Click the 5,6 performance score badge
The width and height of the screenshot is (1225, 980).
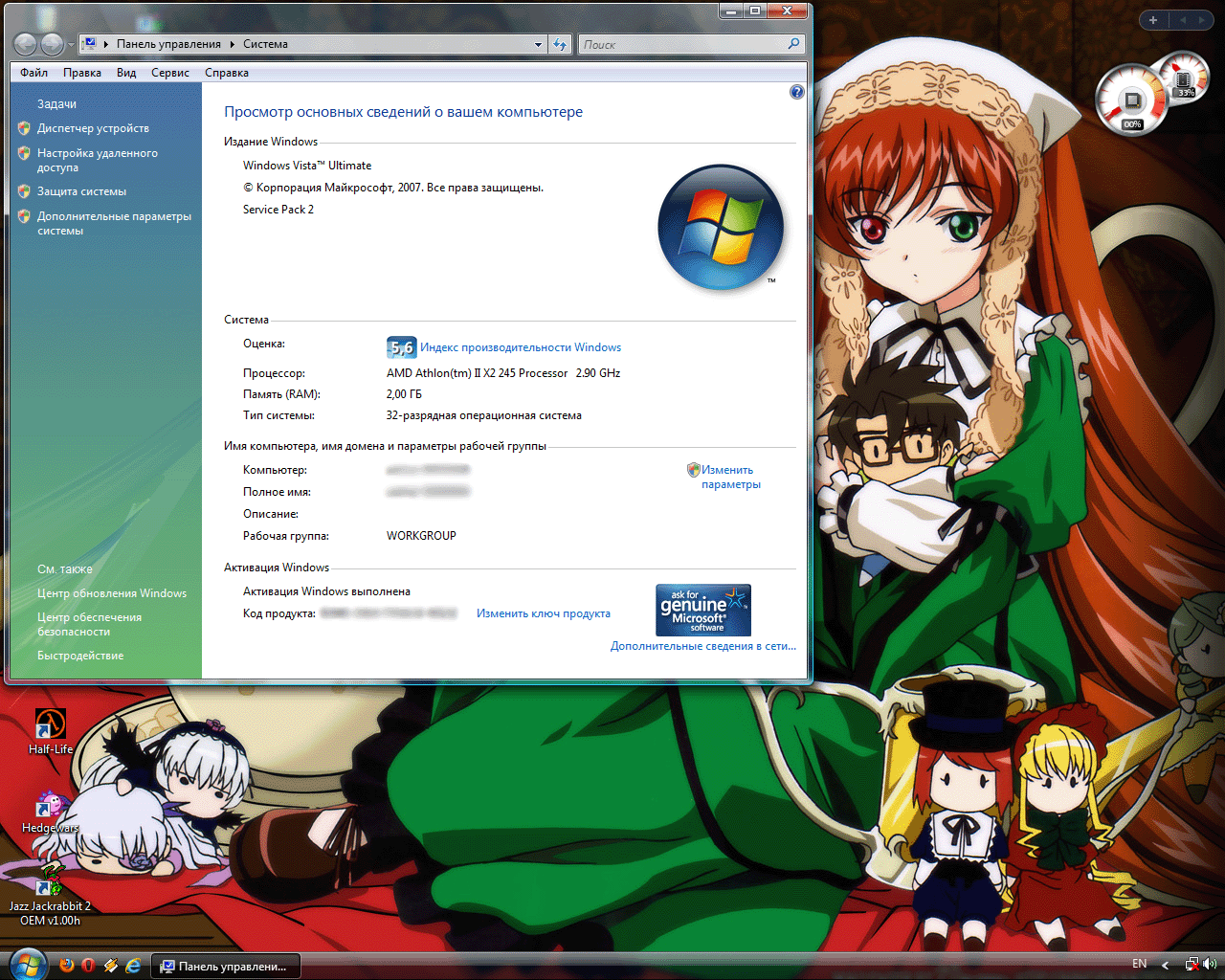tap(401, 347)
